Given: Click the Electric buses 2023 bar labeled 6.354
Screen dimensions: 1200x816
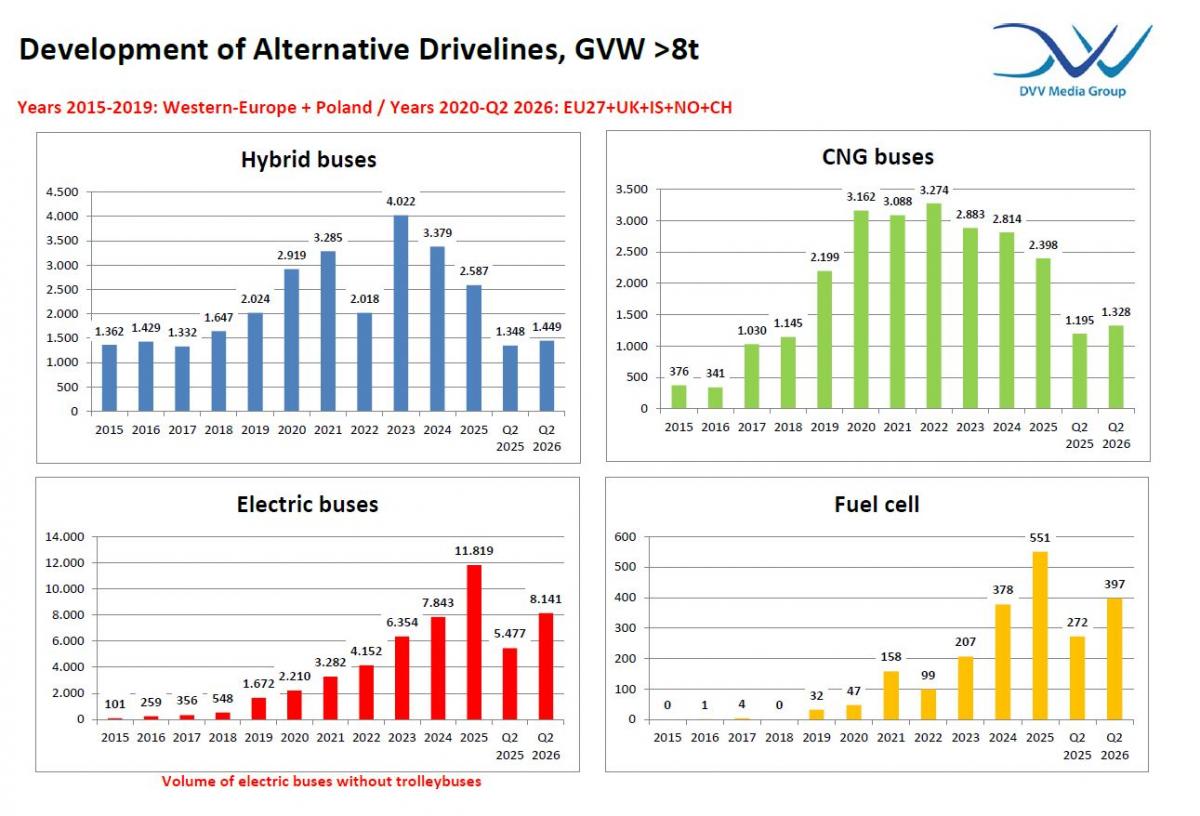Looking at the screenshot, I should [400, 678].
